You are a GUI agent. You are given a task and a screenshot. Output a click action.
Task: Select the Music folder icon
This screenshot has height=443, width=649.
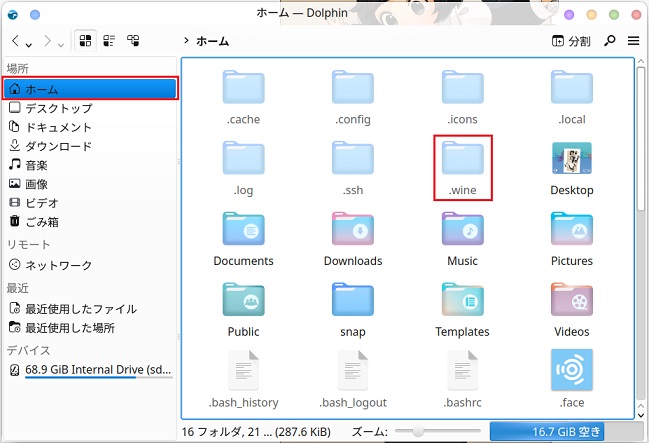(462, 230)
